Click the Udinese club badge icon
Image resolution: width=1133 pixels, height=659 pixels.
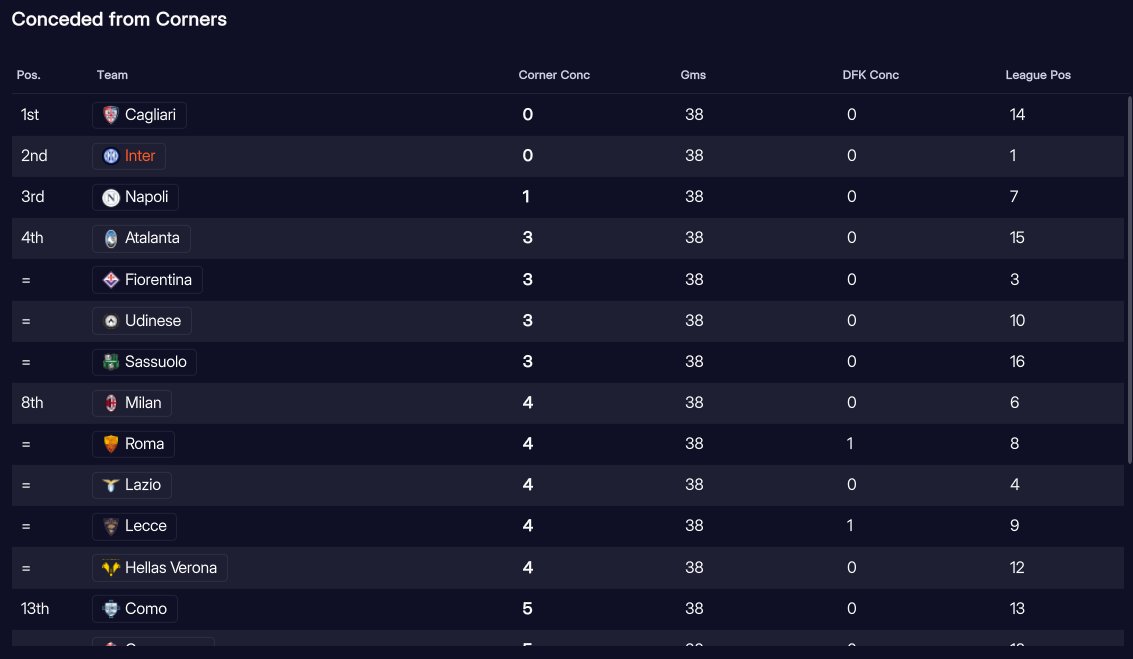pos(111,321)
